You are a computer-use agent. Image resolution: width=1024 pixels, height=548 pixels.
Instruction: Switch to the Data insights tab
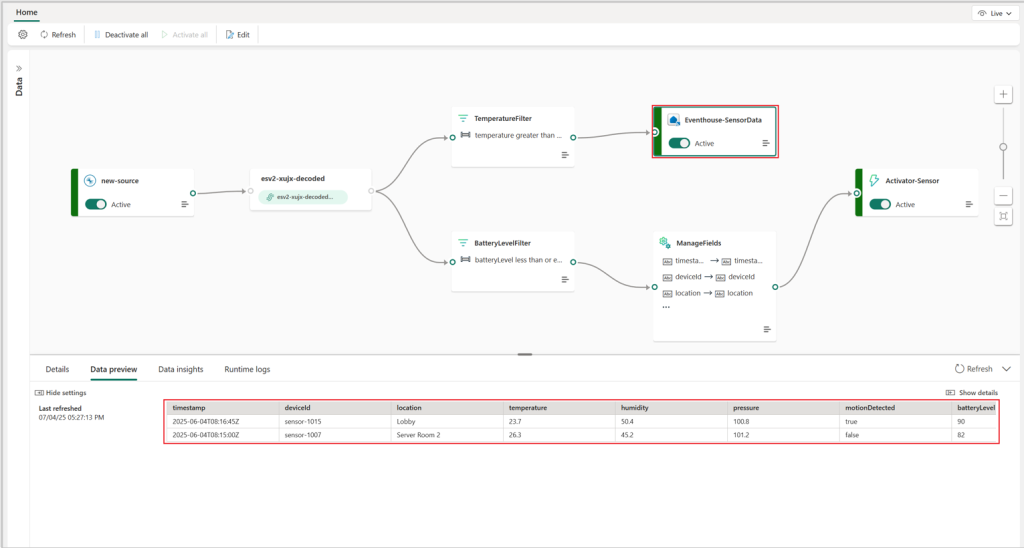[181, 369]
